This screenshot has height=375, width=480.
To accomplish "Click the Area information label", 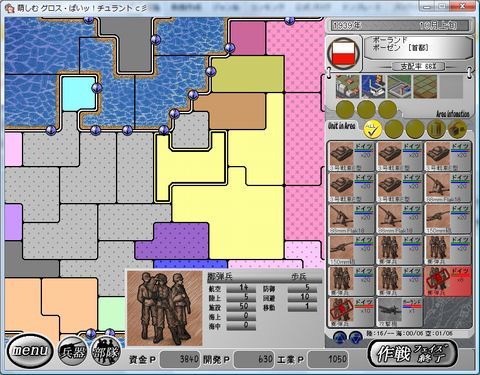I will [x=453, y=114].
